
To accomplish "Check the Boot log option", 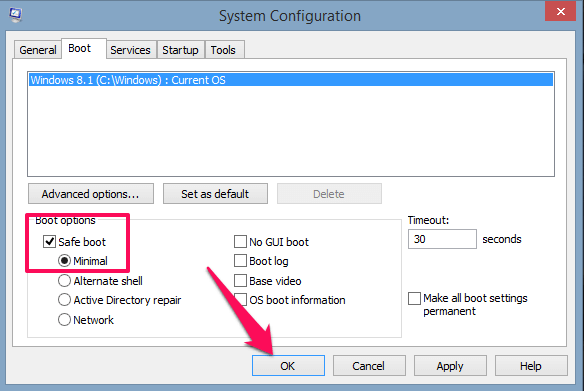I will (x=240, y=261).
